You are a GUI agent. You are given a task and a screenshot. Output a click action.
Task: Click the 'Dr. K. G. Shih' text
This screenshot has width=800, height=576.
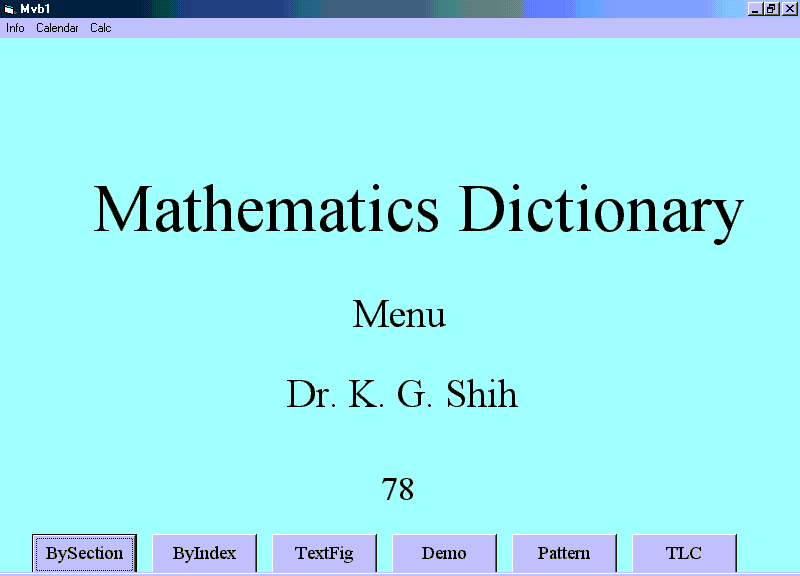click(402, 394)
